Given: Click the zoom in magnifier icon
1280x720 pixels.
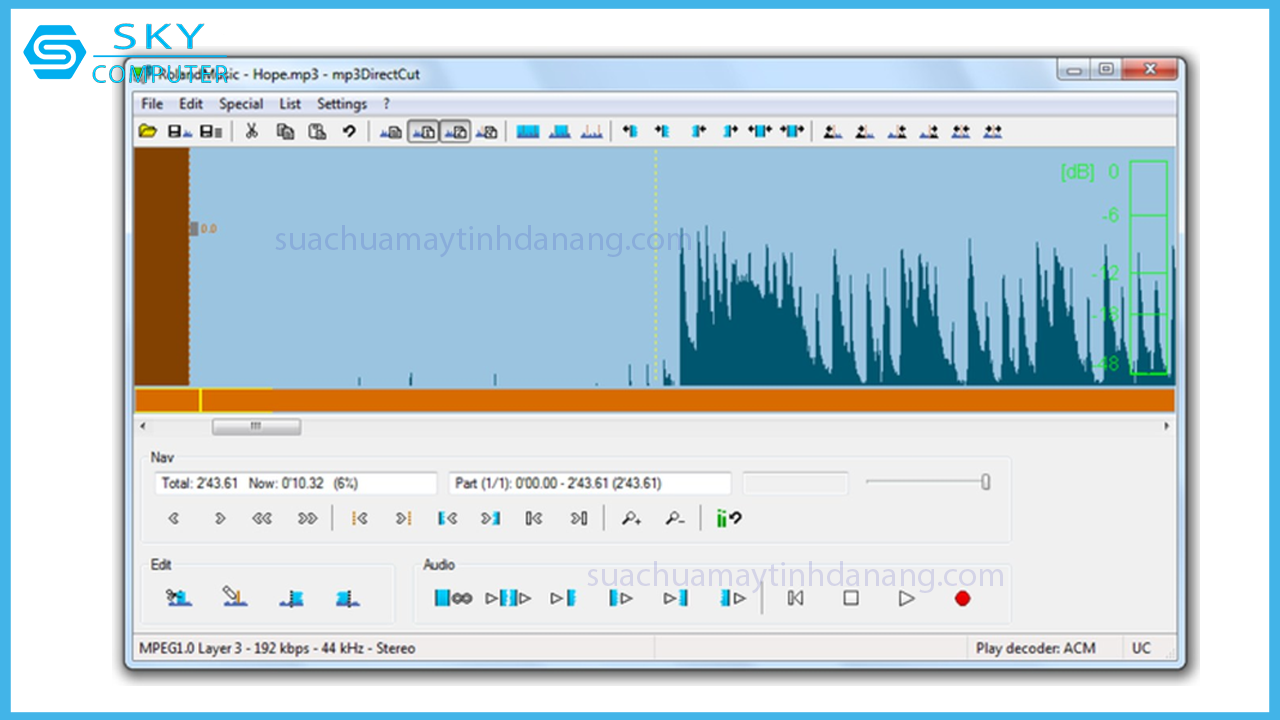Looking at the screenshot, I should [631, 518].
